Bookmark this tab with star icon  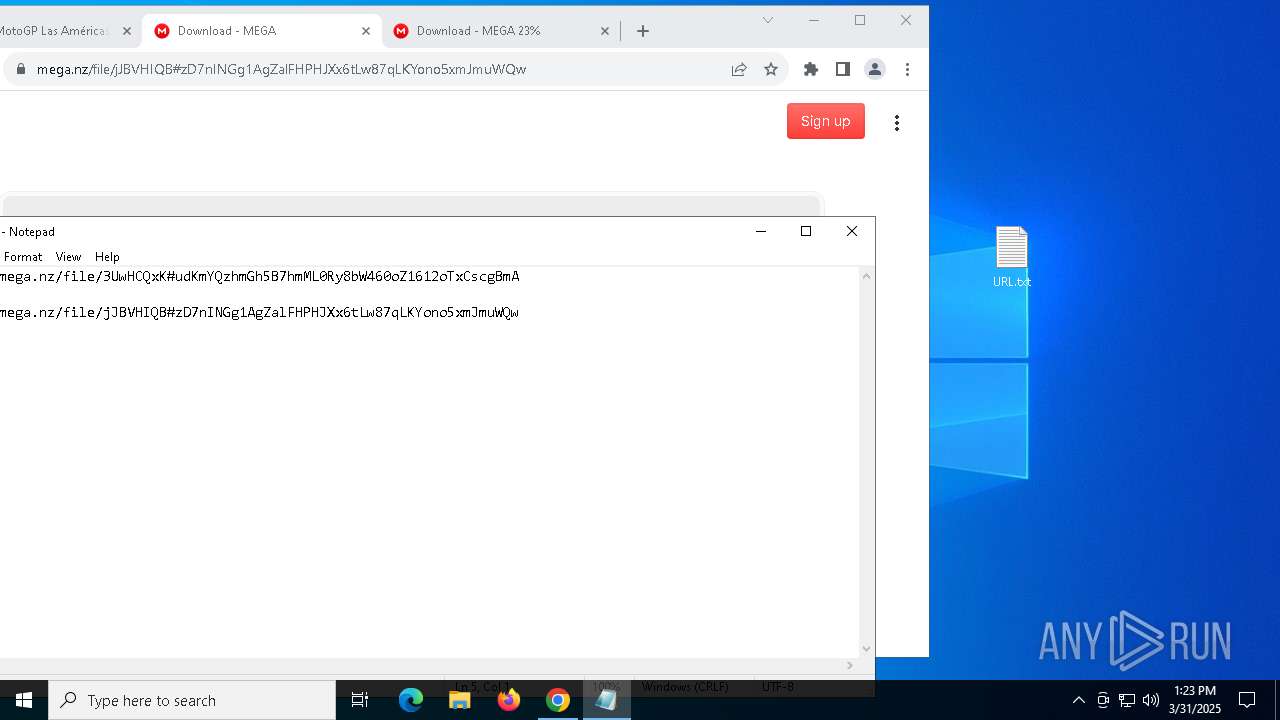point(771,69)
